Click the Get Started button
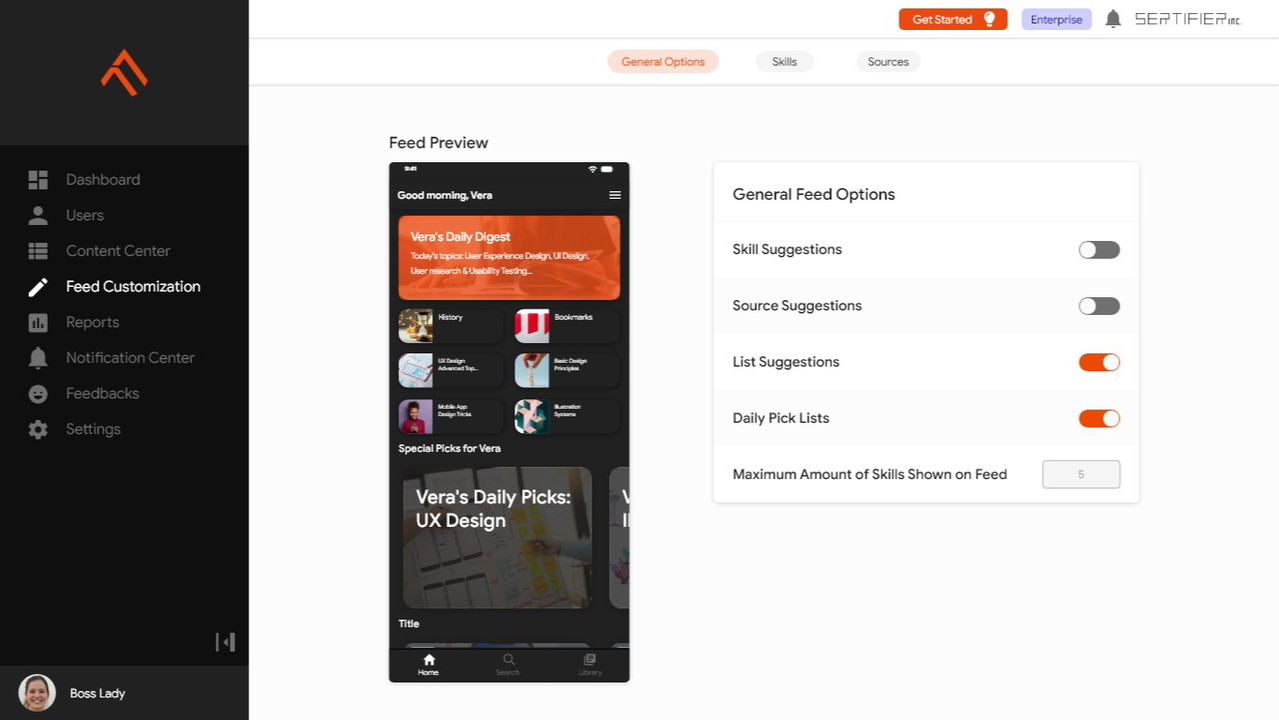This screenshot has height=720, width=1279. click(x=953, y=19)
